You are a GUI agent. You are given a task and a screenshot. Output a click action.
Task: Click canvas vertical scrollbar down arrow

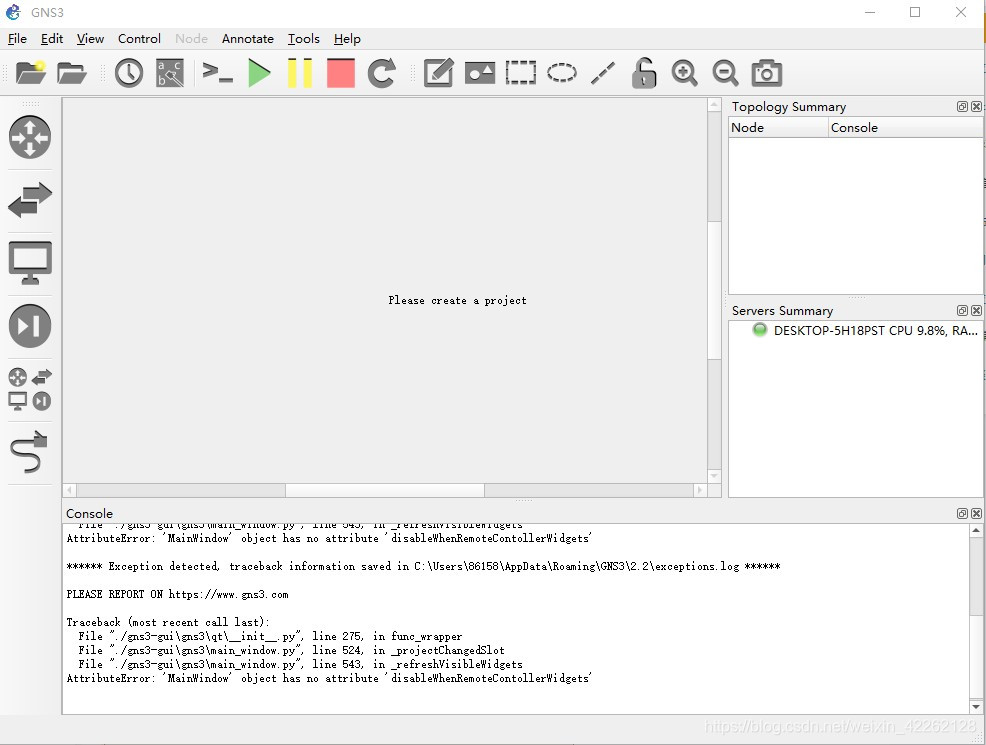point(714,476)
